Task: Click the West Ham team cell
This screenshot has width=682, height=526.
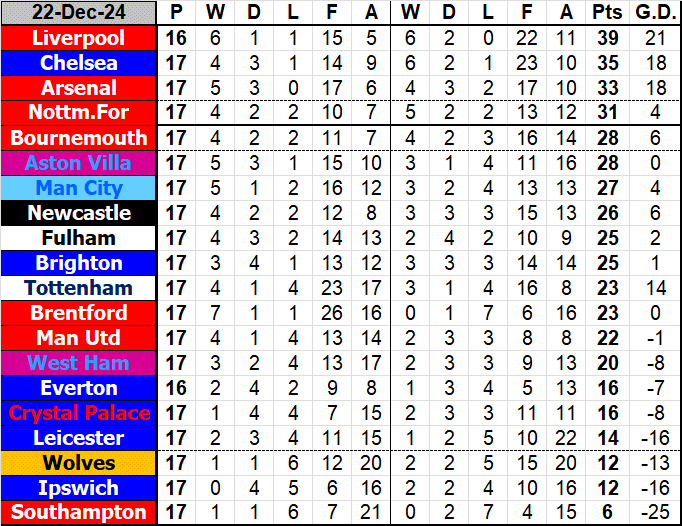Action: click(x=79, y=363)
